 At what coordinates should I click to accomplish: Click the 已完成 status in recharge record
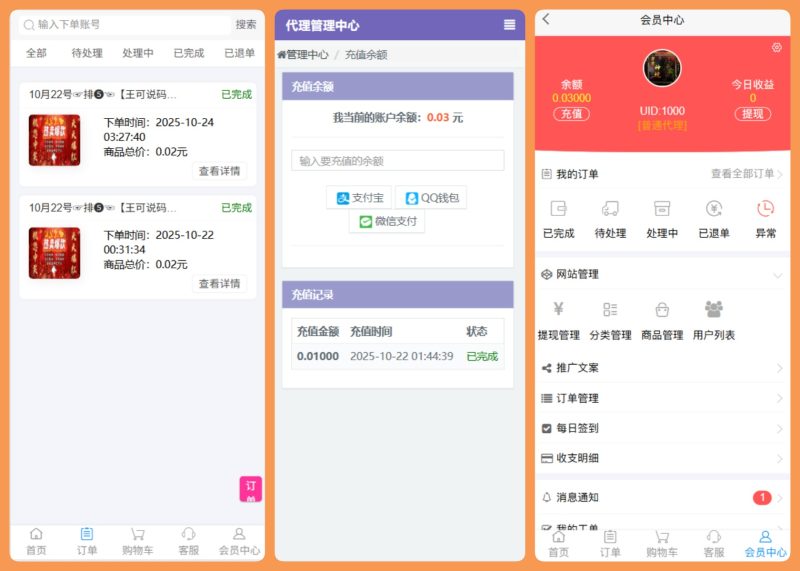[x=482, y=356]
